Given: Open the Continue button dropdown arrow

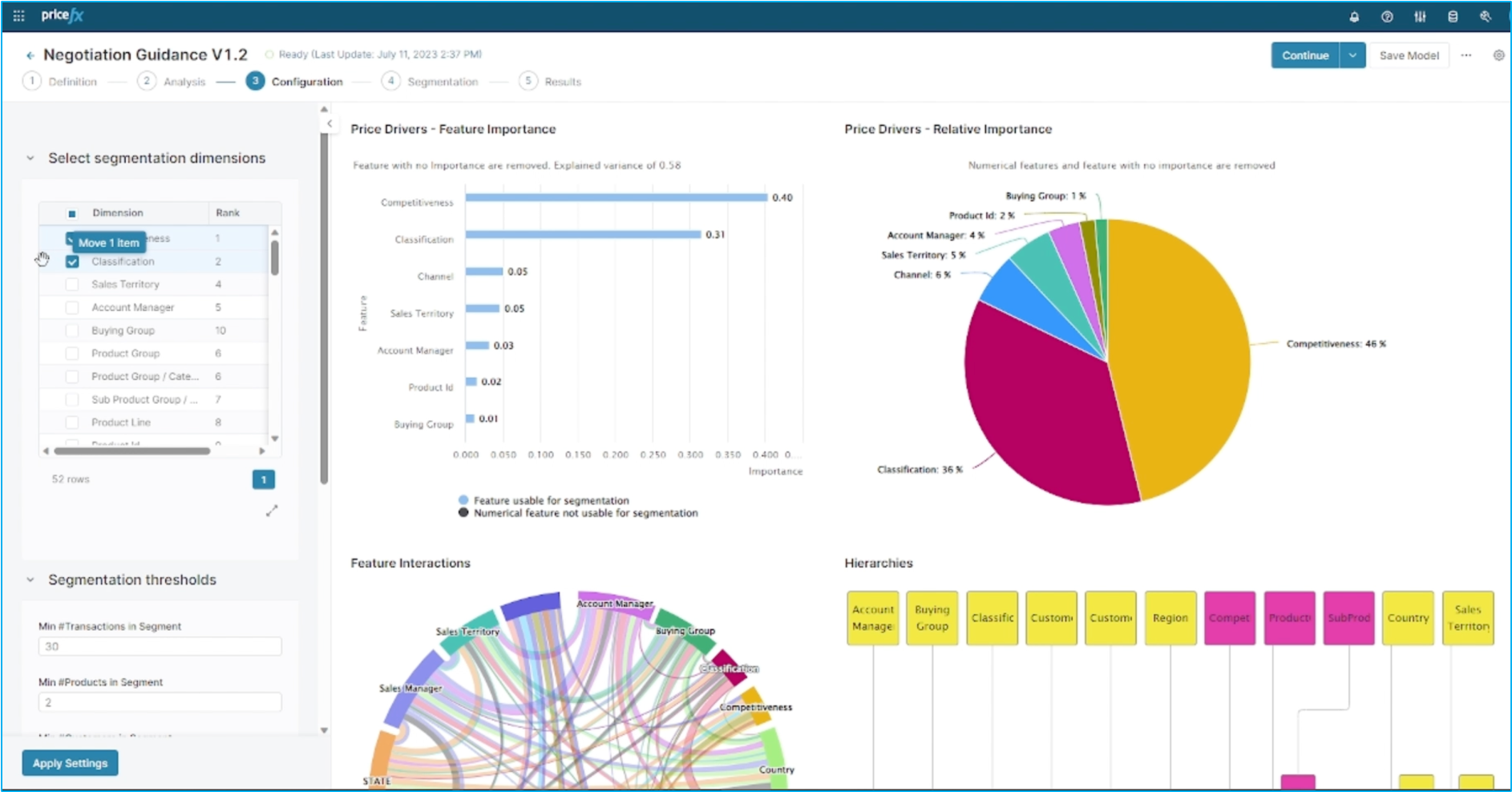Looking at the screenshot, I should (1352, 55).
